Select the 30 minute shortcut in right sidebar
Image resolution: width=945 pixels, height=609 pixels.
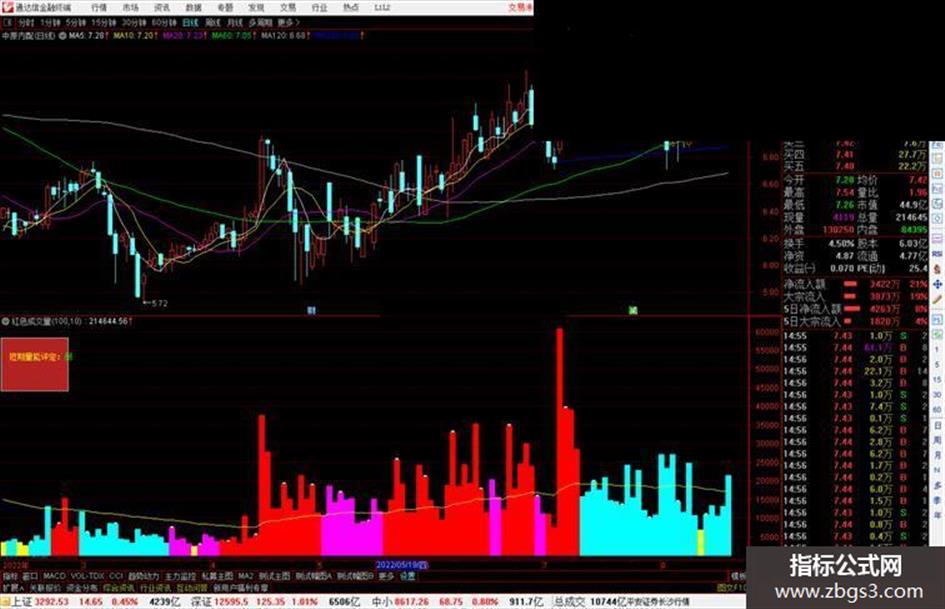pos(937,395)
